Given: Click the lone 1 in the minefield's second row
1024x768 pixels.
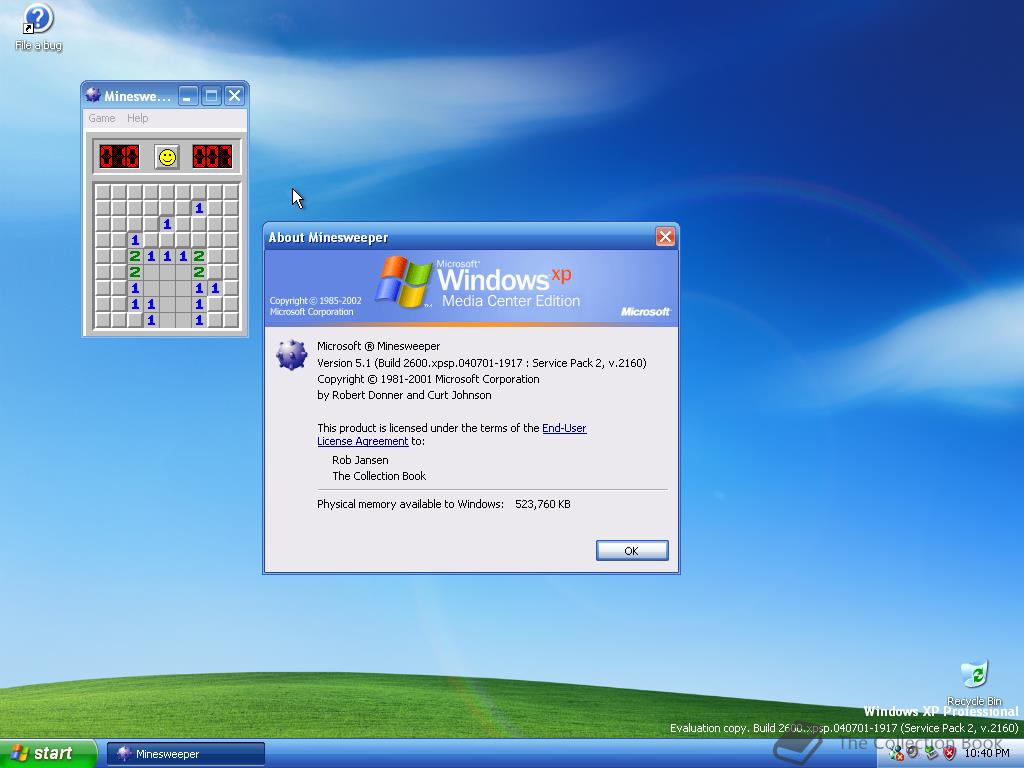Looking at the screenshot, I should [199, 208].
